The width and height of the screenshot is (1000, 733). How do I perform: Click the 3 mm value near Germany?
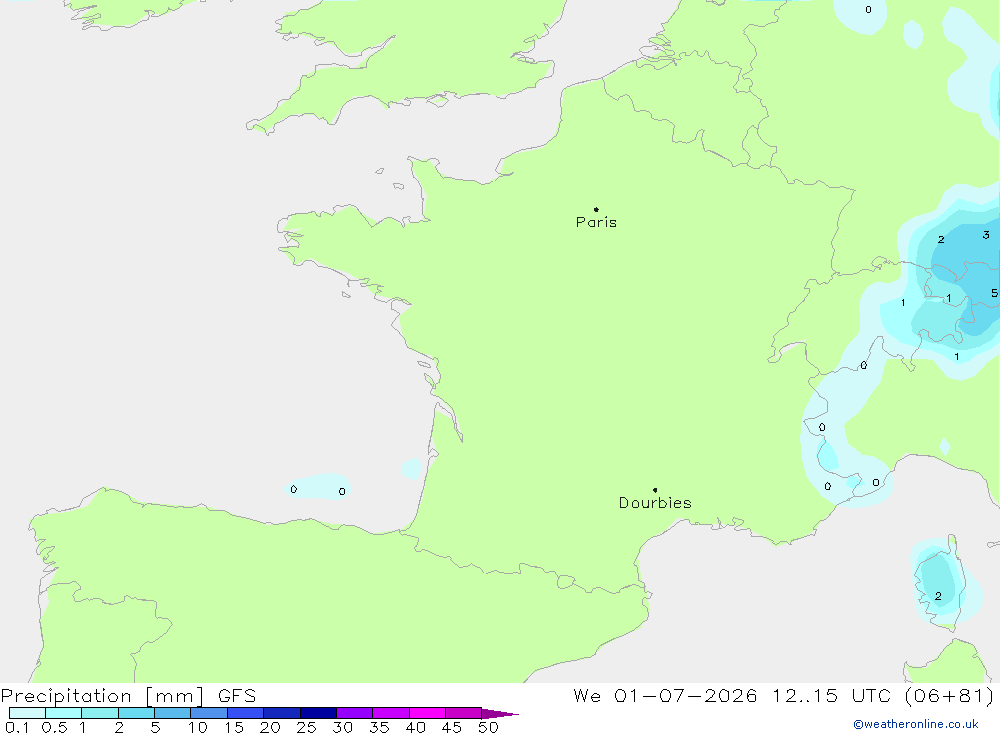(986, 235)
